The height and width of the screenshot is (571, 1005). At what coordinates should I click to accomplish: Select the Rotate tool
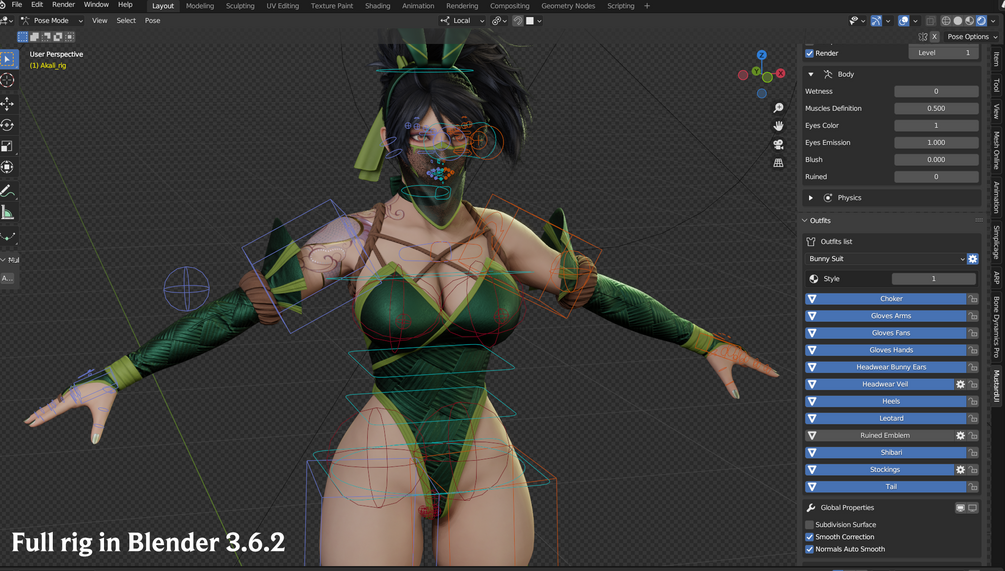coord(8,125)
